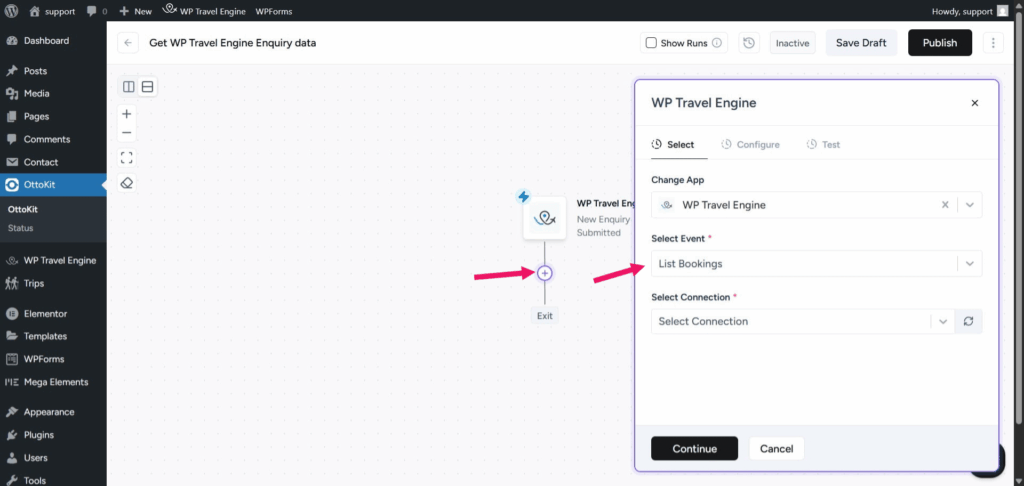Zoom in on the canvas
1024x486 pixels.
tap(127, 114)
